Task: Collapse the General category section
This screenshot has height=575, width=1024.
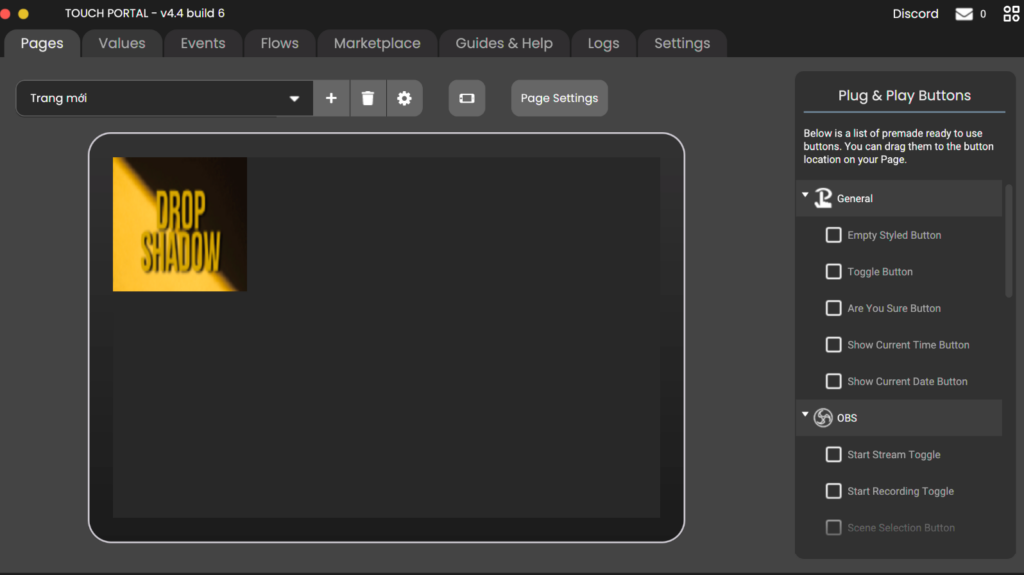Action: pos(805,196)
